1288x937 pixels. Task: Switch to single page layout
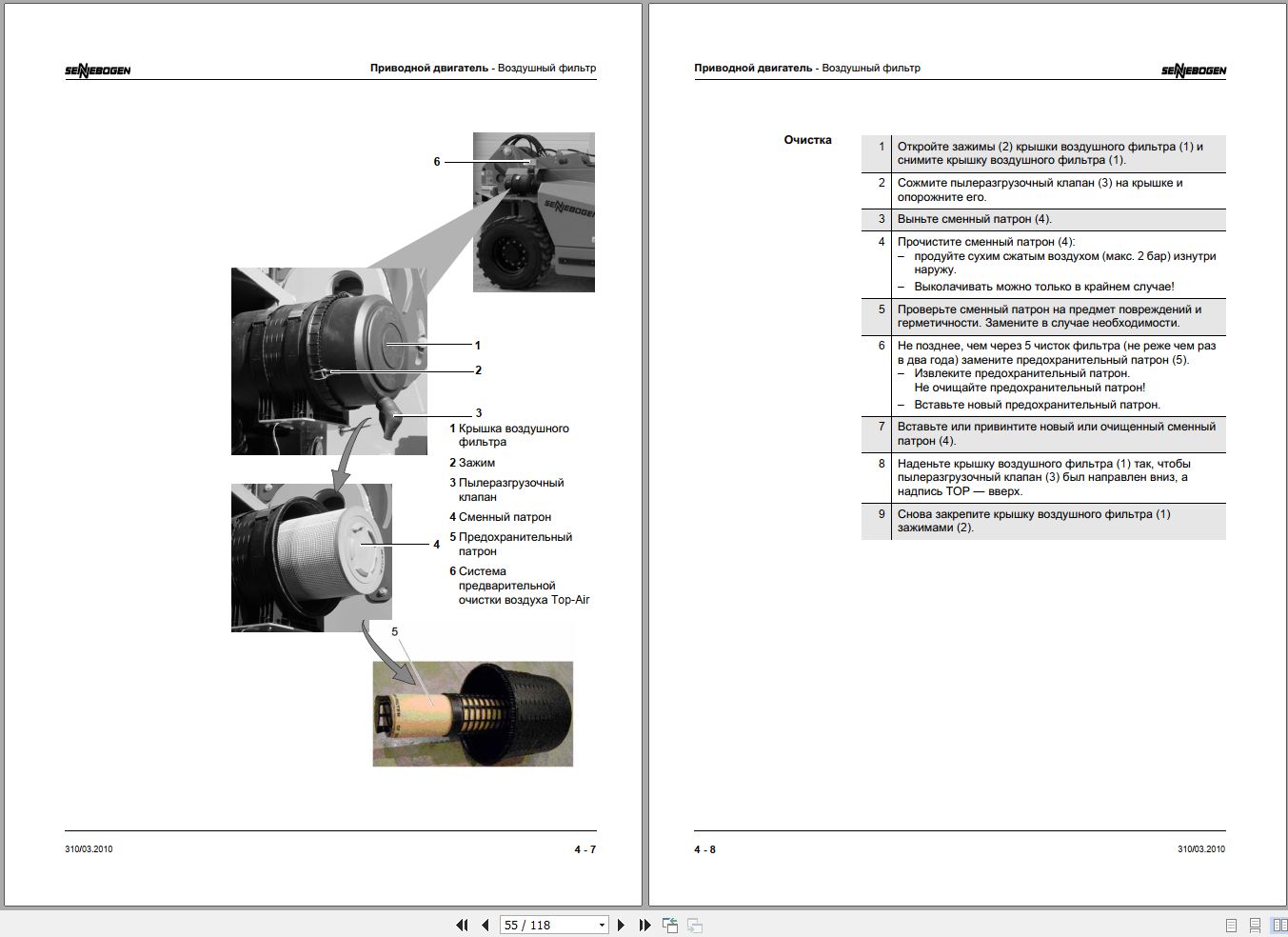click(x=1231, y=926)
